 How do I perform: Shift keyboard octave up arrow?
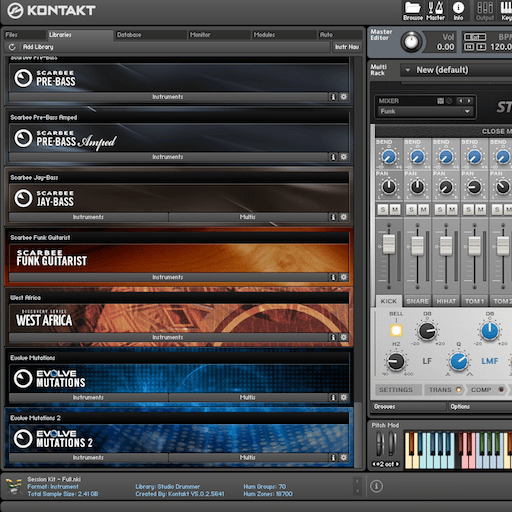[x=397, y=464]
